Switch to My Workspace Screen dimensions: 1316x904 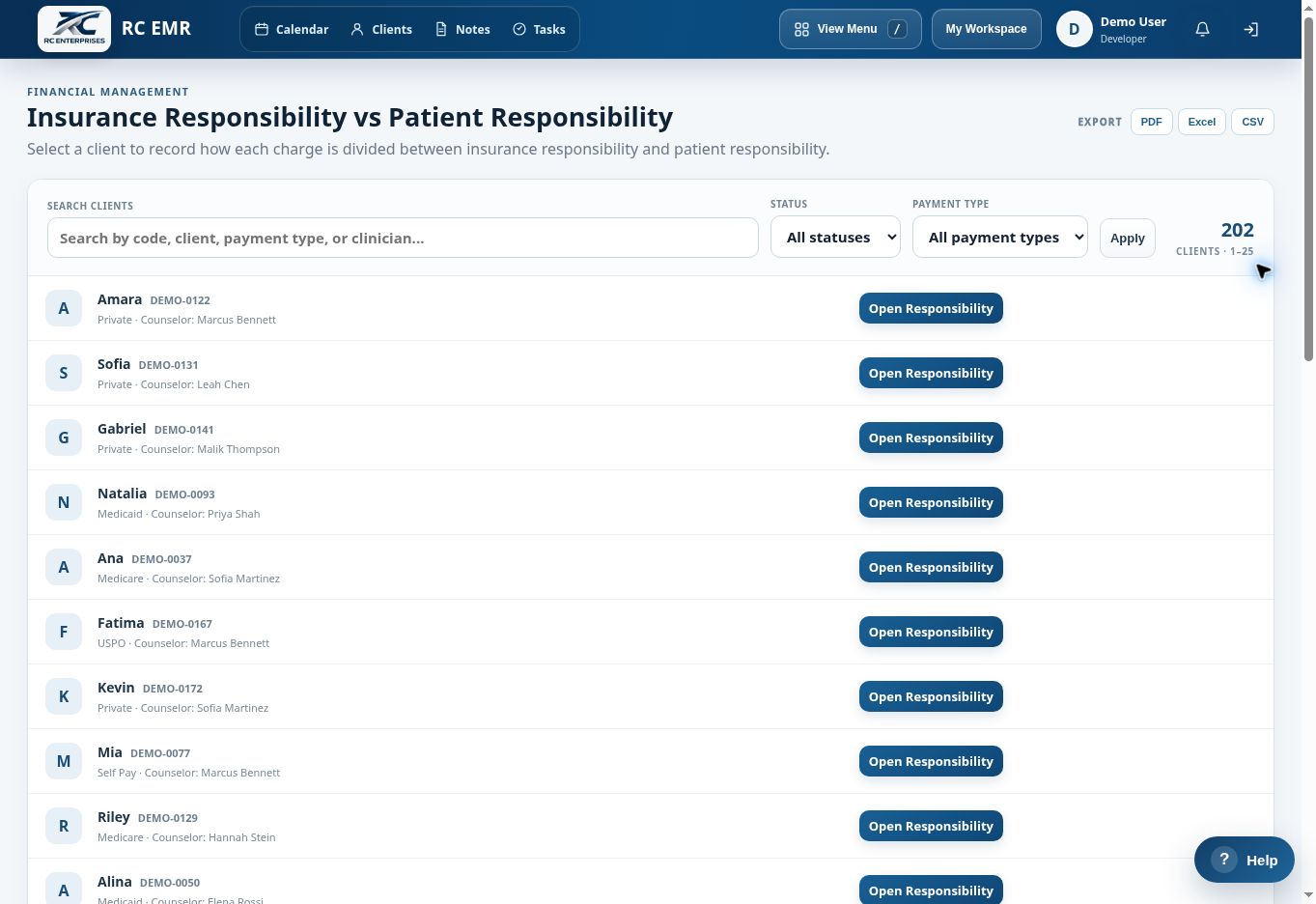pyautogui.click(x=986, y=29)
